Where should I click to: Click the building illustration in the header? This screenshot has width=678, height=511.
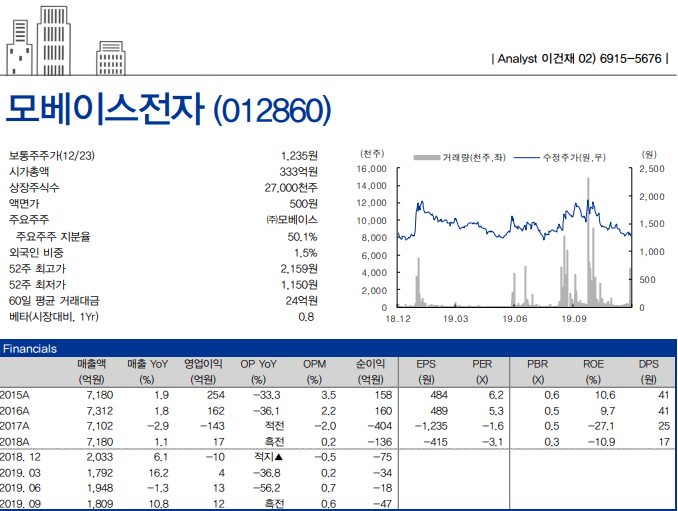click(66, 41)
